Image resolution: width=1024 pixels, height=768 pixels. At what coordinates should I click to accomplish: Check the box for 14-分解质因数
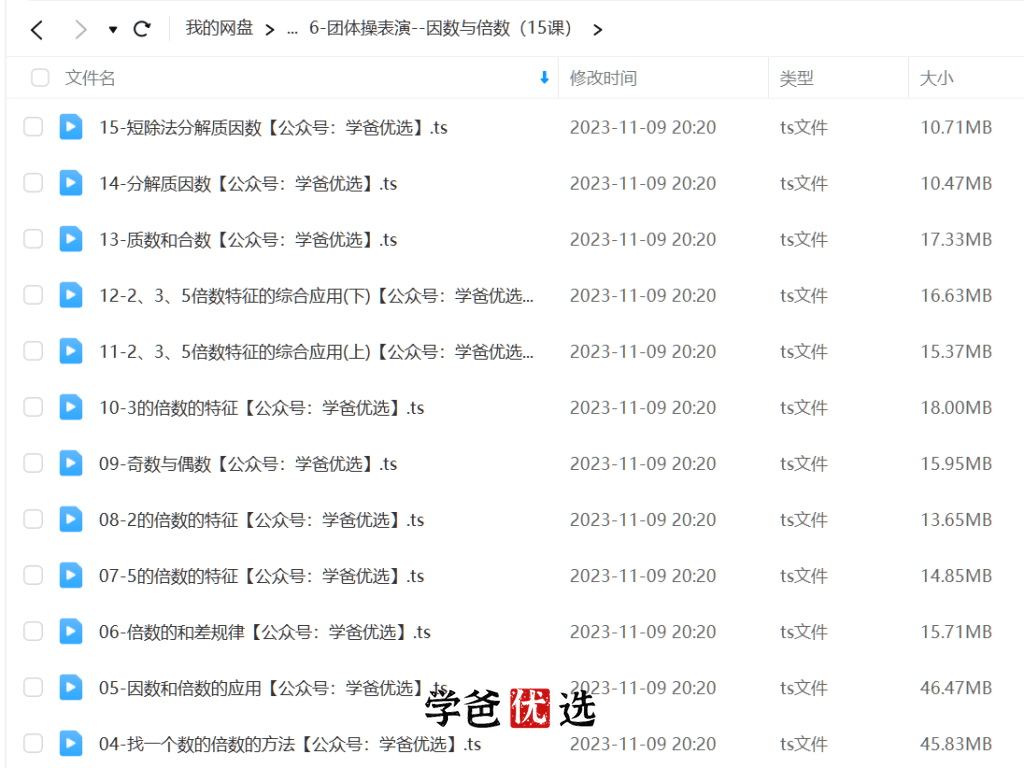pos(33,183)
